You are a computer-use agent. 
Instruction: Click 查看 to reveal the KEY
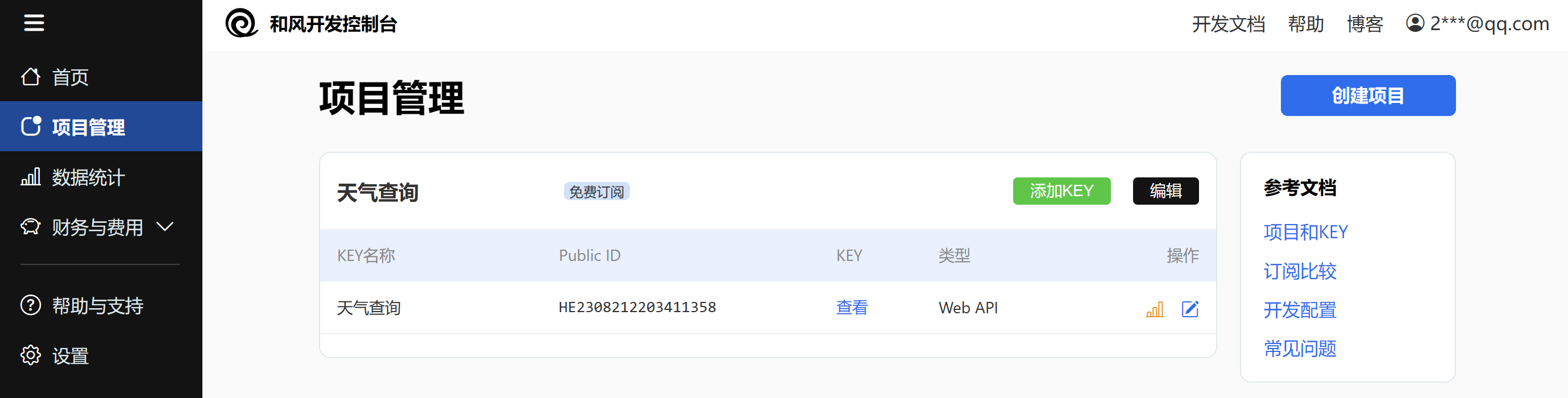tap(852, 308)
